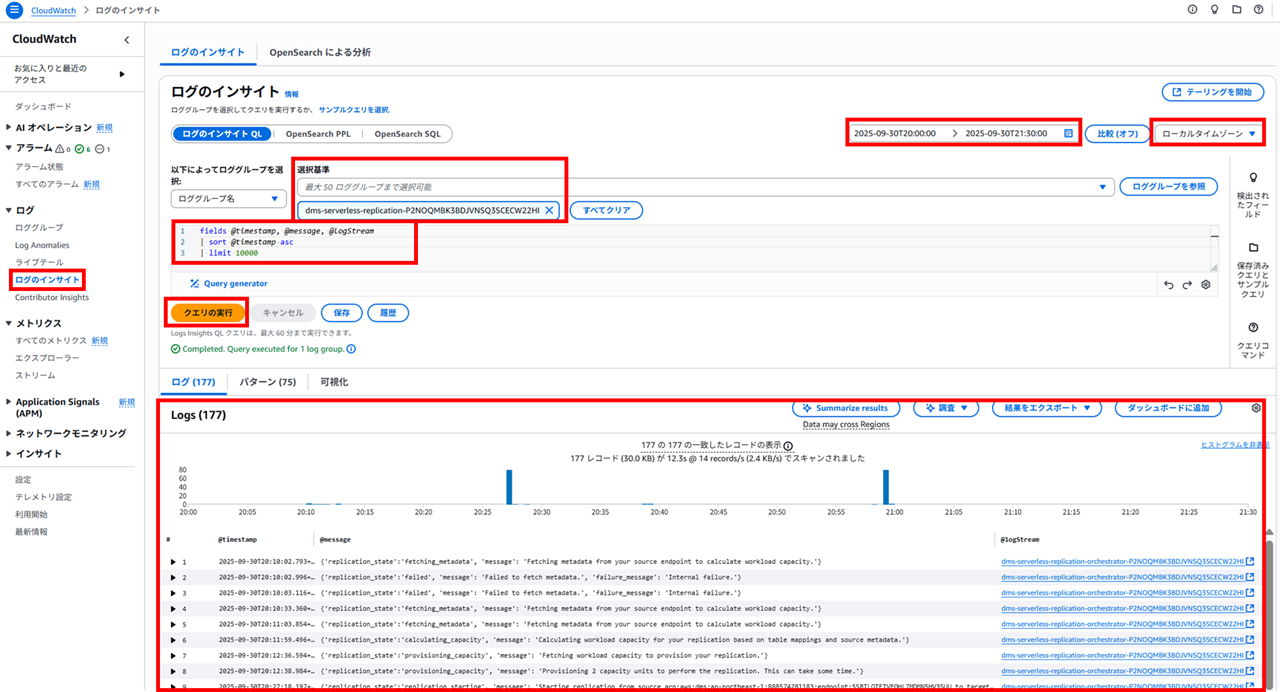Image resolution: width=1280 pixels, height=692 pixels.
Task: Switch to OpenSearch による分析 tab
Action: pyautogui.click(x=320, y=52)
